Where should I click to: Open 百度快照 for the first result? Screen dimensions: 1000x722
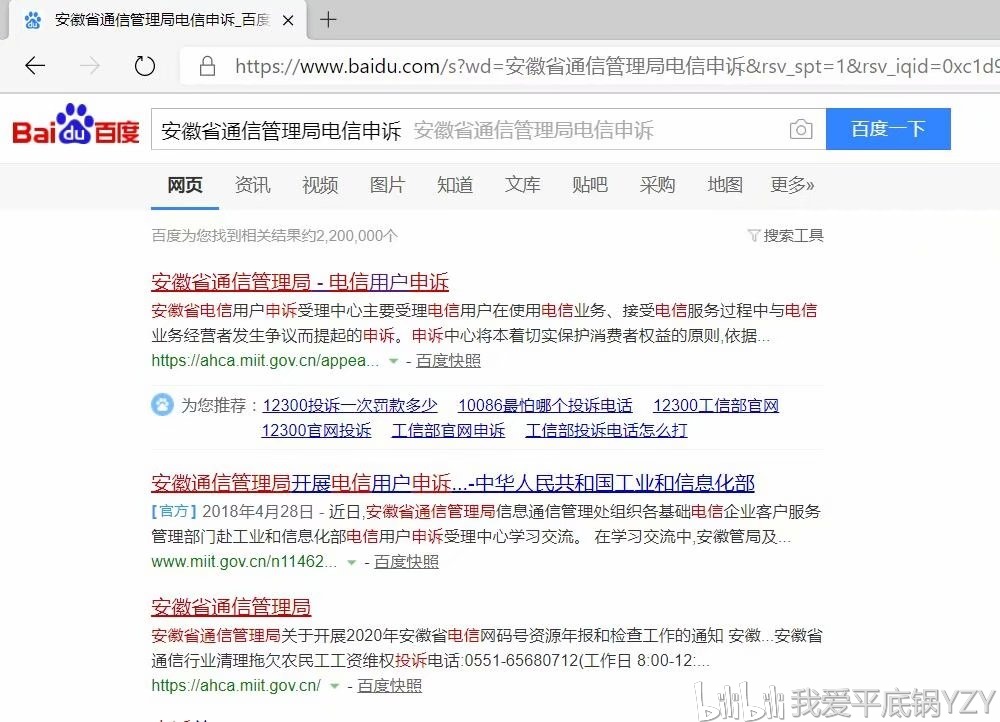(x=448, y=361)
